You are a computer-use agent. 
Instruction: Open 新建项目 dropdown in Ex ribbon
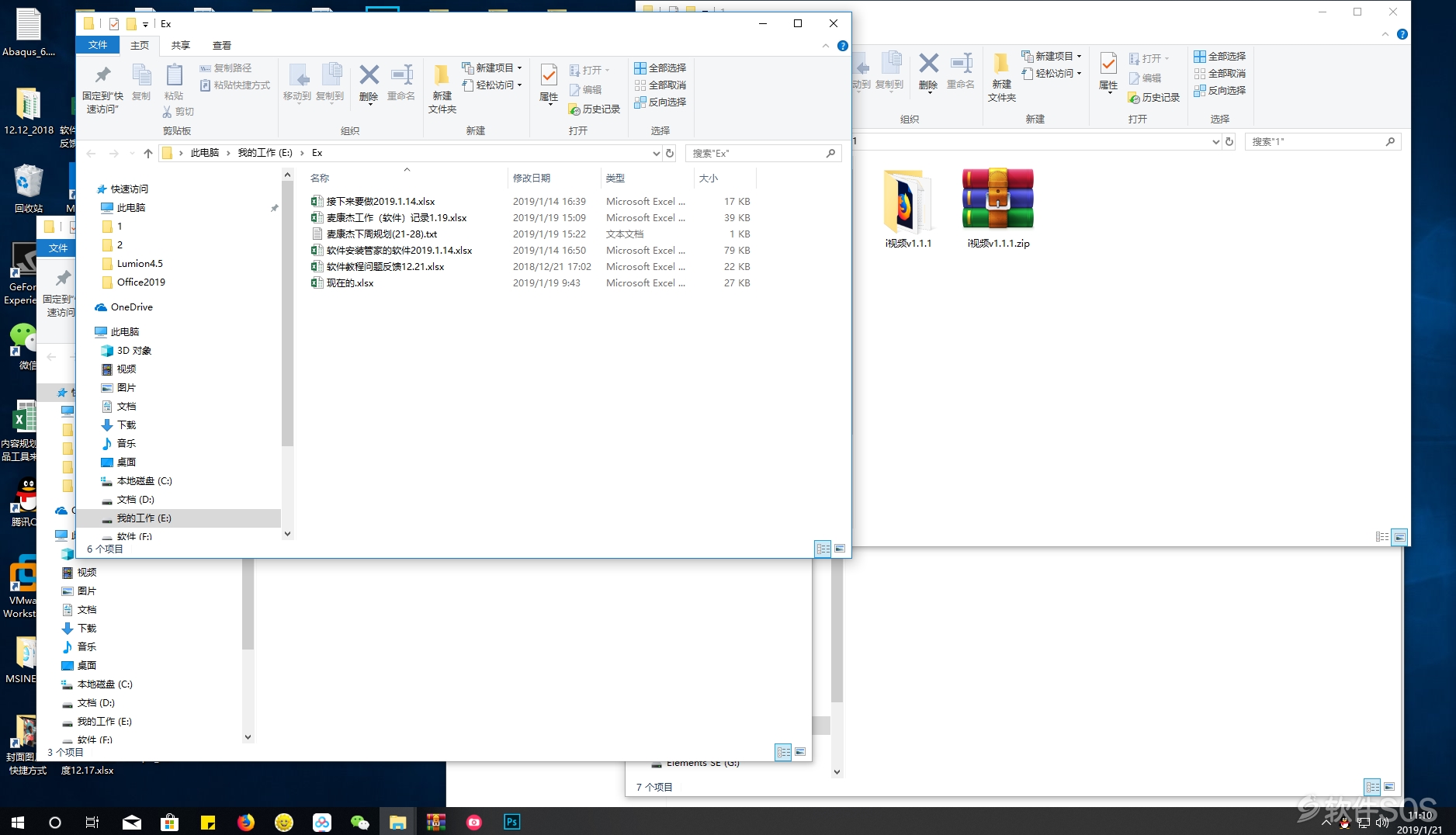492,68
